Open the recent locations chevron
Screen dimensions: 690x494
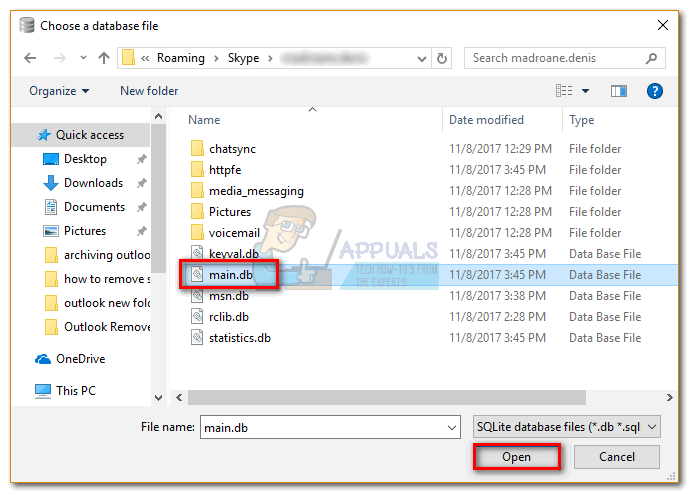click(83, 58)
